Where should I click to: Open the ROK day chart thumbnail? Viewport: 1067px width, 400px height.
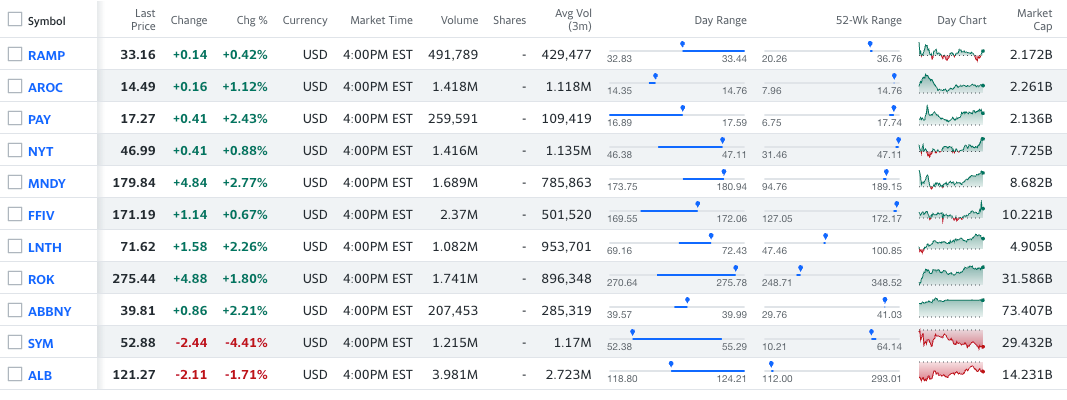(950, 278)
